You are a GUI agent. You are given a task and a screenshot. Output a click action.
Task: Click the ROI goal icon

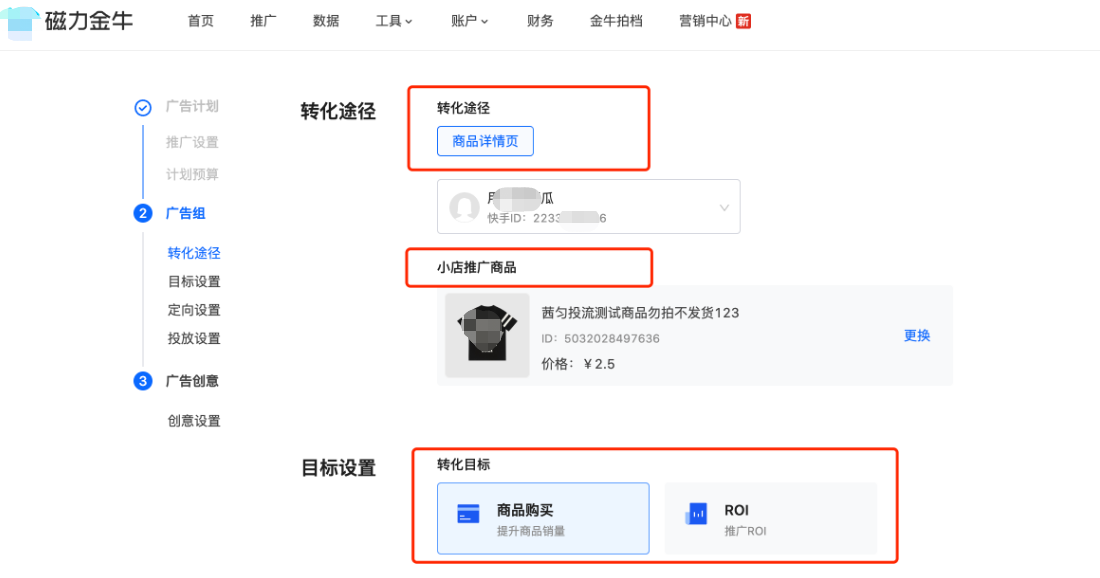coord(695,511)
